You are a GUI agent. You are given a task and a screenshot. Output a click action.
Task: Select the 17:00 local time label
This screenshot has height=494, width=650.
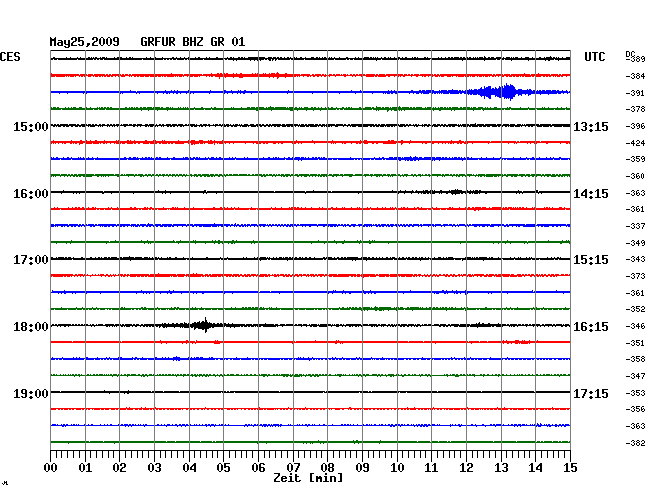(x=31, y=260)
